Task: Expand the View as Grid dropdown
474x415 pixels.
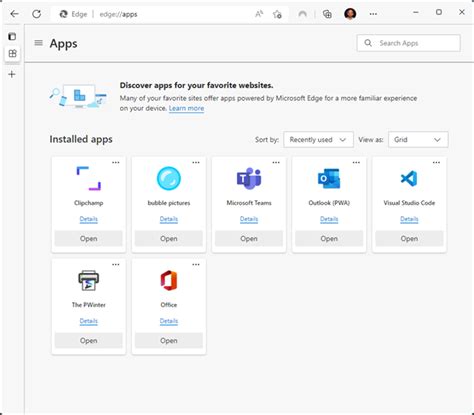Action: click(x=418, y=140)
